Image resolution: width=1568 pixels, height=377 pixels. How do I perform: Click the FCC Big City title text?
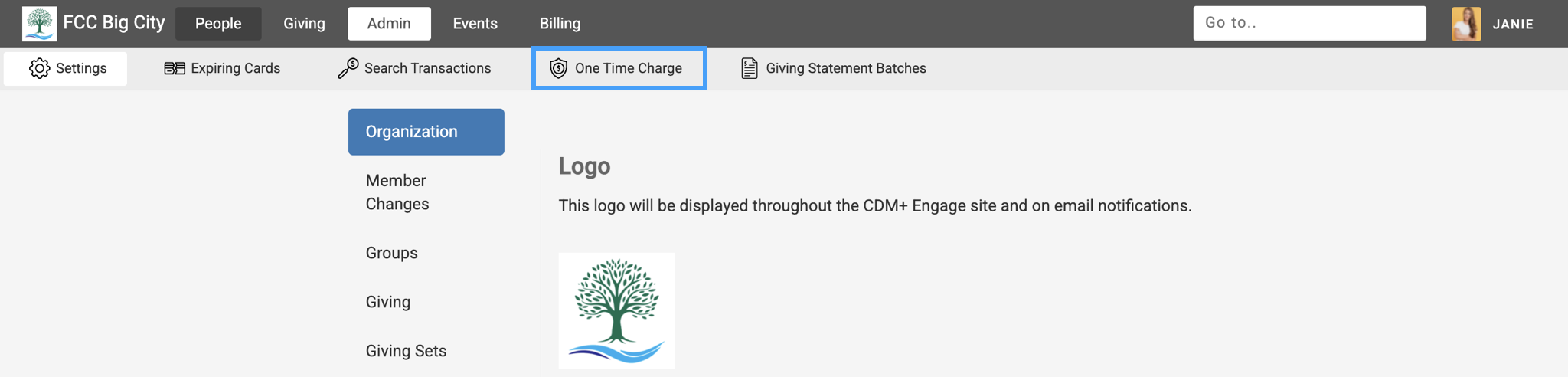[x=114, y=23]
